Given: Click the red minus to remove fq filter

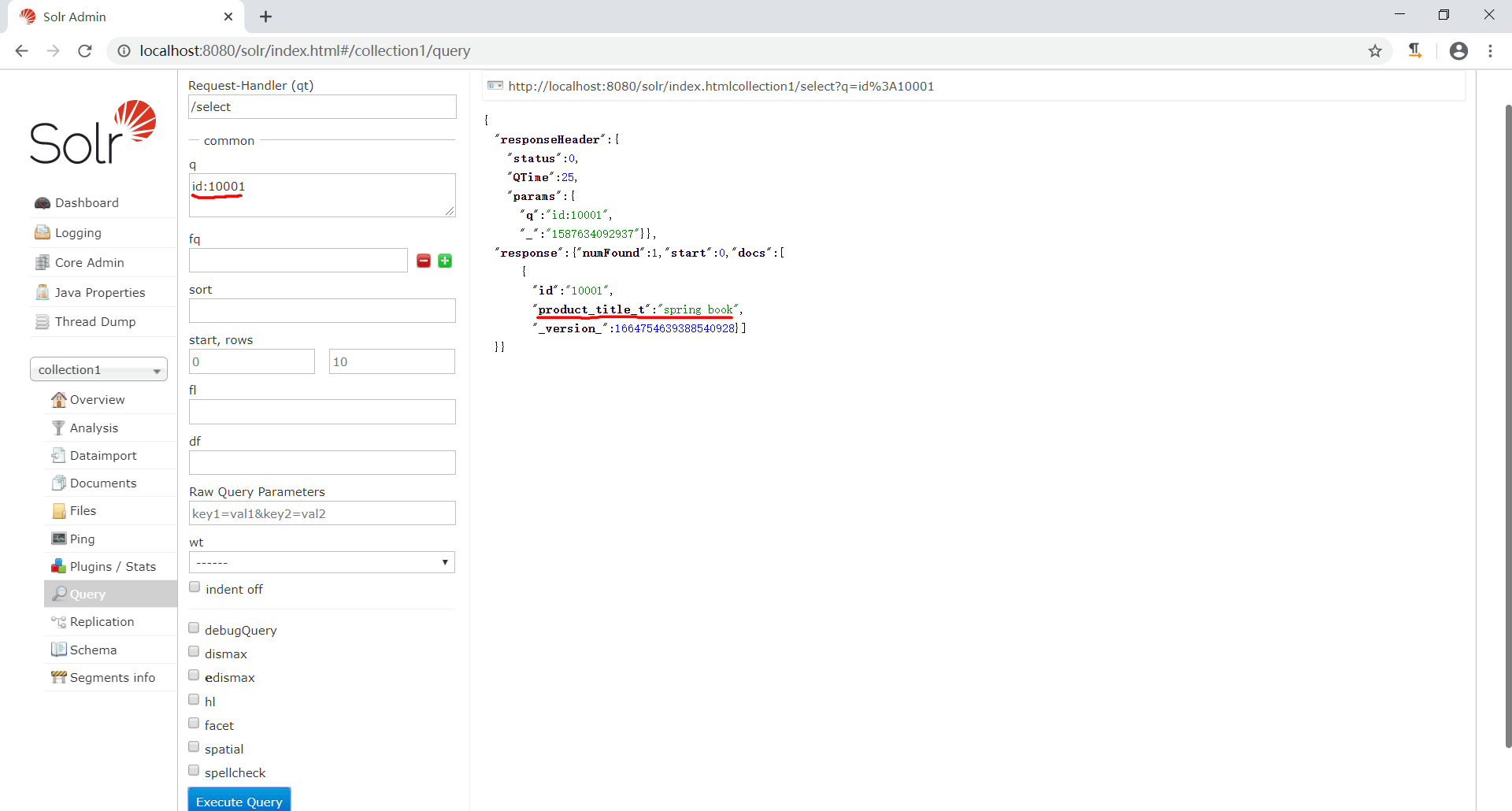Looking at the screenshot, I should pos(424,260).
